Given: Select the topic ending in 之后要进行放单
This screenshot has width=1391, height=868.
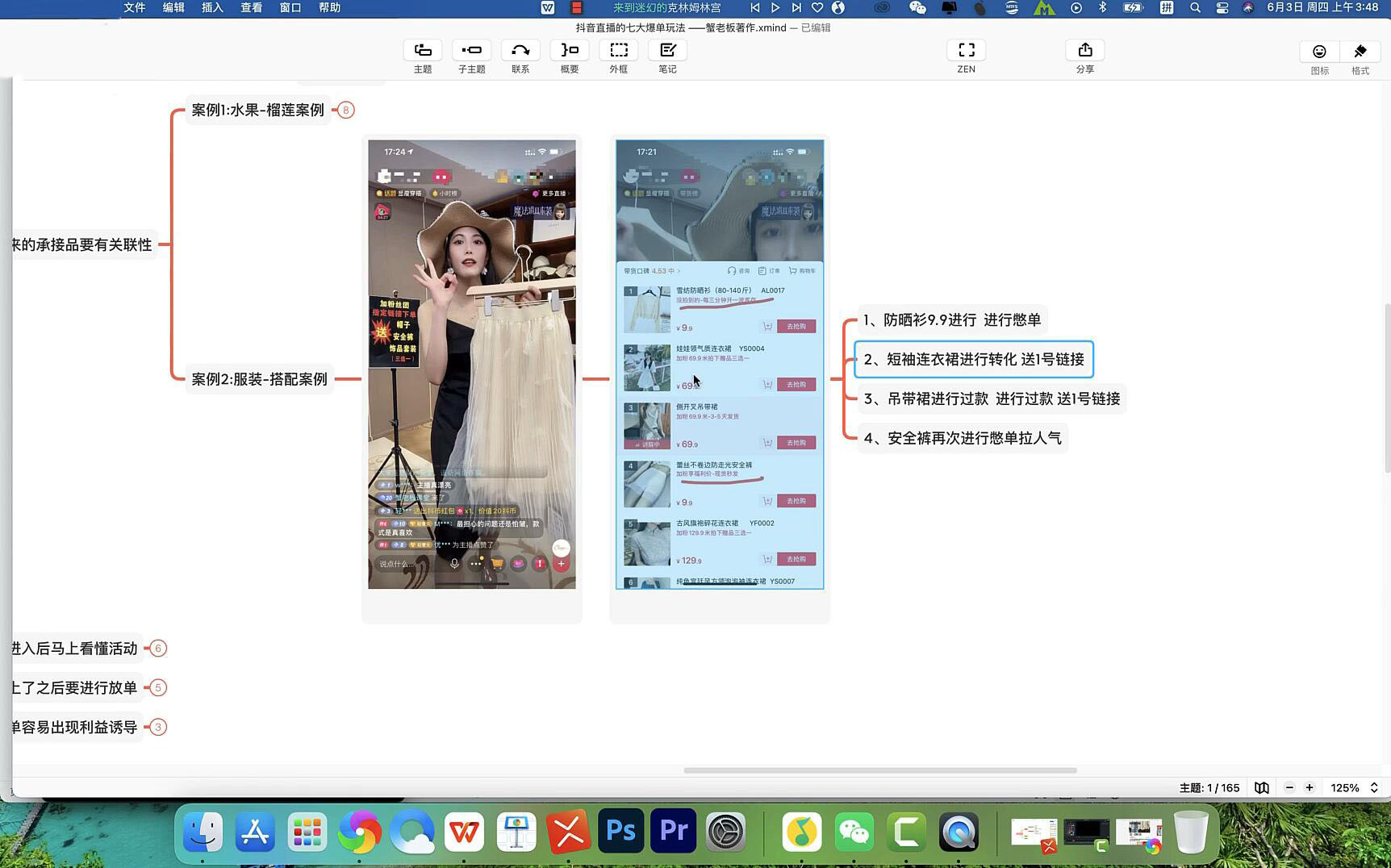Looking at the screenshot, I should pyautogui.click(x=76, y=688).
